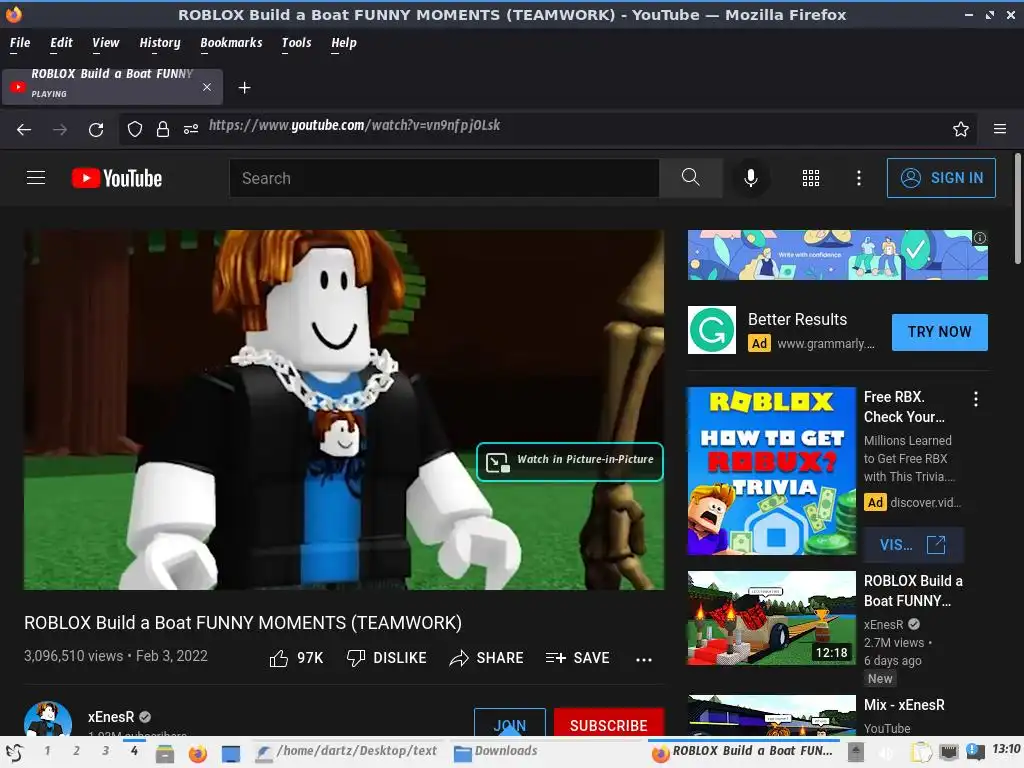This screenshot has width=1024, height=768.
Task: Launch Firefox from taskbar launcher
Action: 197,753
